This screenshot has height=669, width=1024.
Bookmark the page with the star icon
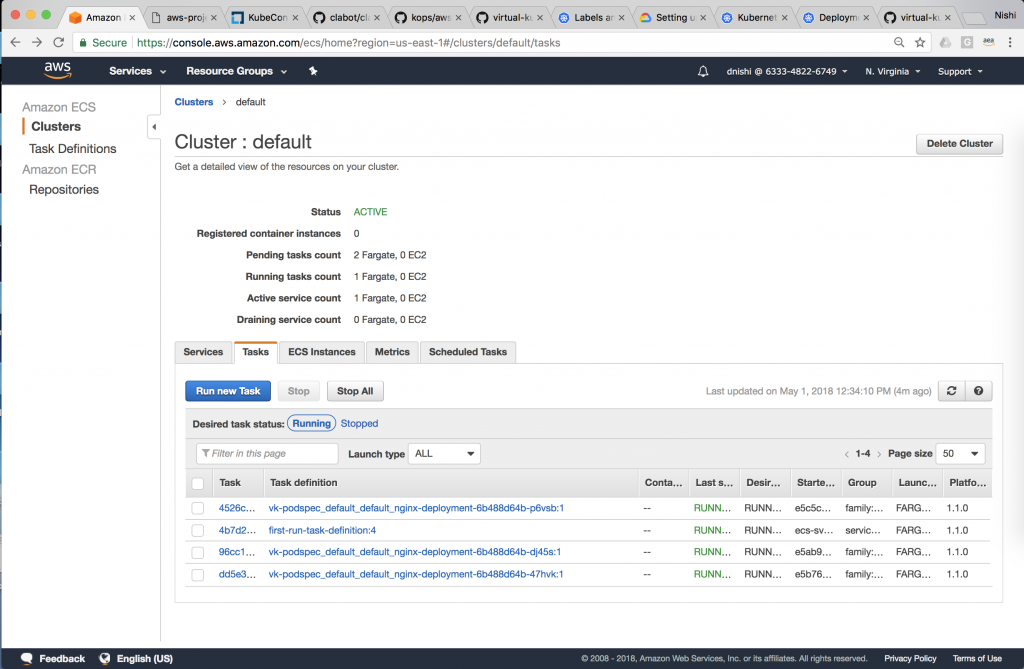coord(920,42)
